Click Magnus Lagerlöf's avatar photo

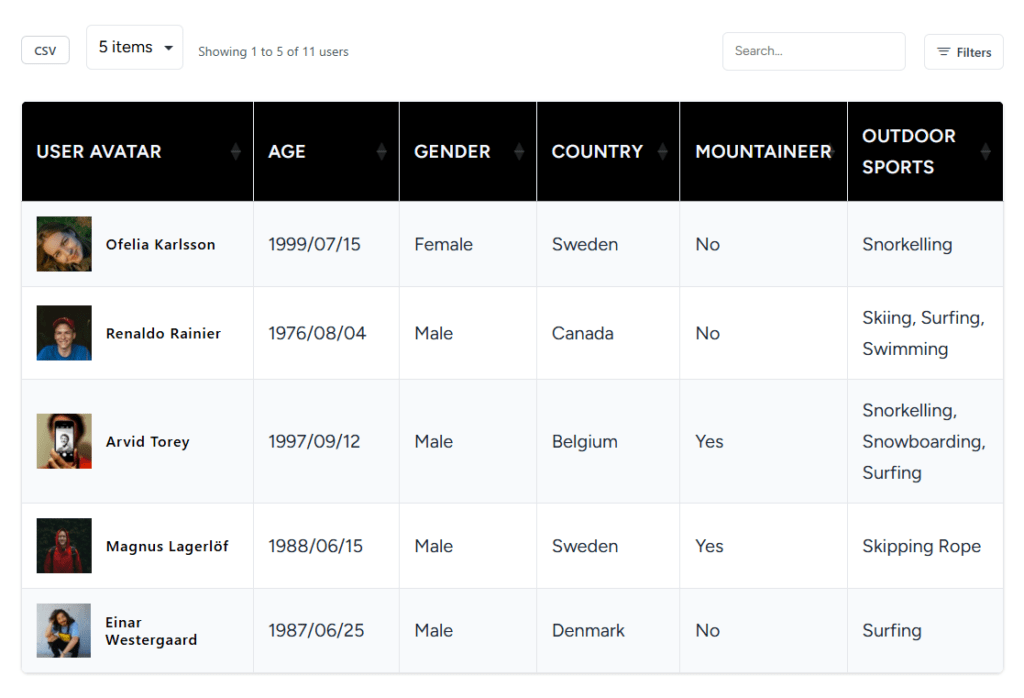click(64, 546)
